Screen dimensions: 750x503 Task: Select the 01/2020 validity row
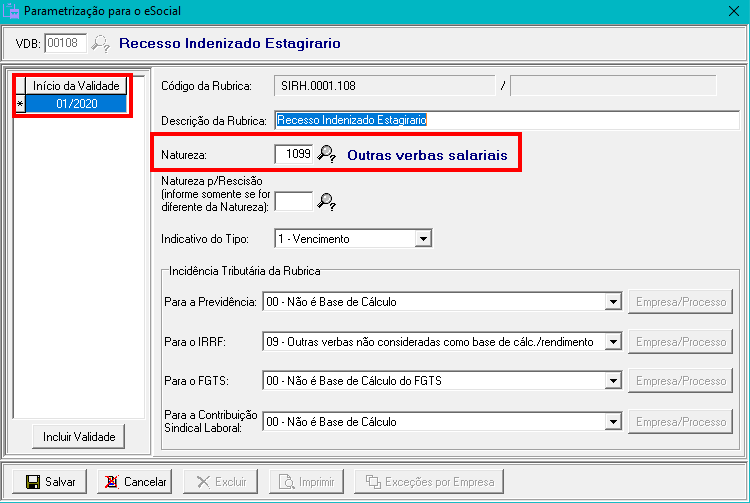tap(76, 104)
